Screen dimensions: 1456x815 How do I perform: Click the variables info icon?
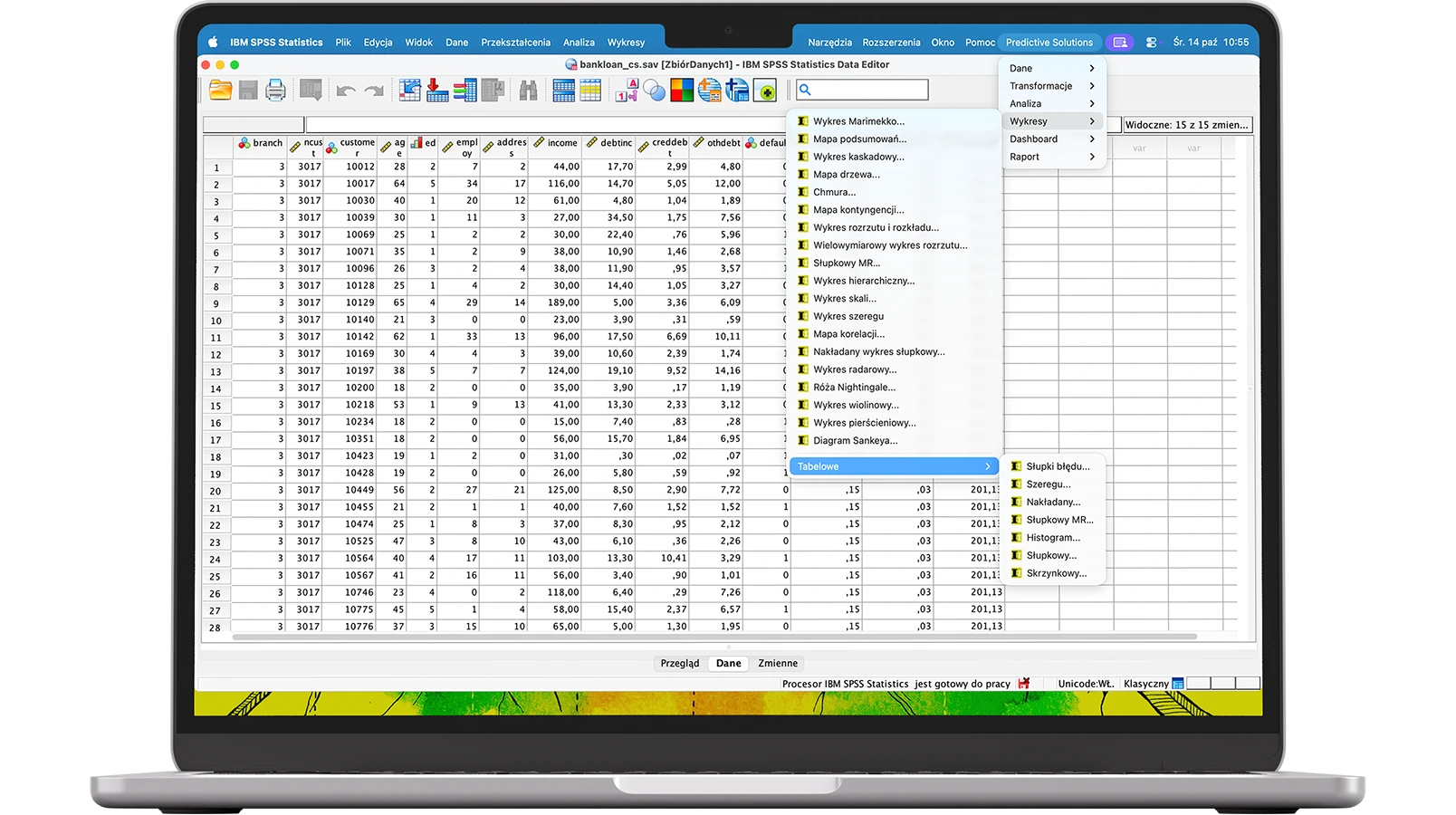click(x=465, y=90)
